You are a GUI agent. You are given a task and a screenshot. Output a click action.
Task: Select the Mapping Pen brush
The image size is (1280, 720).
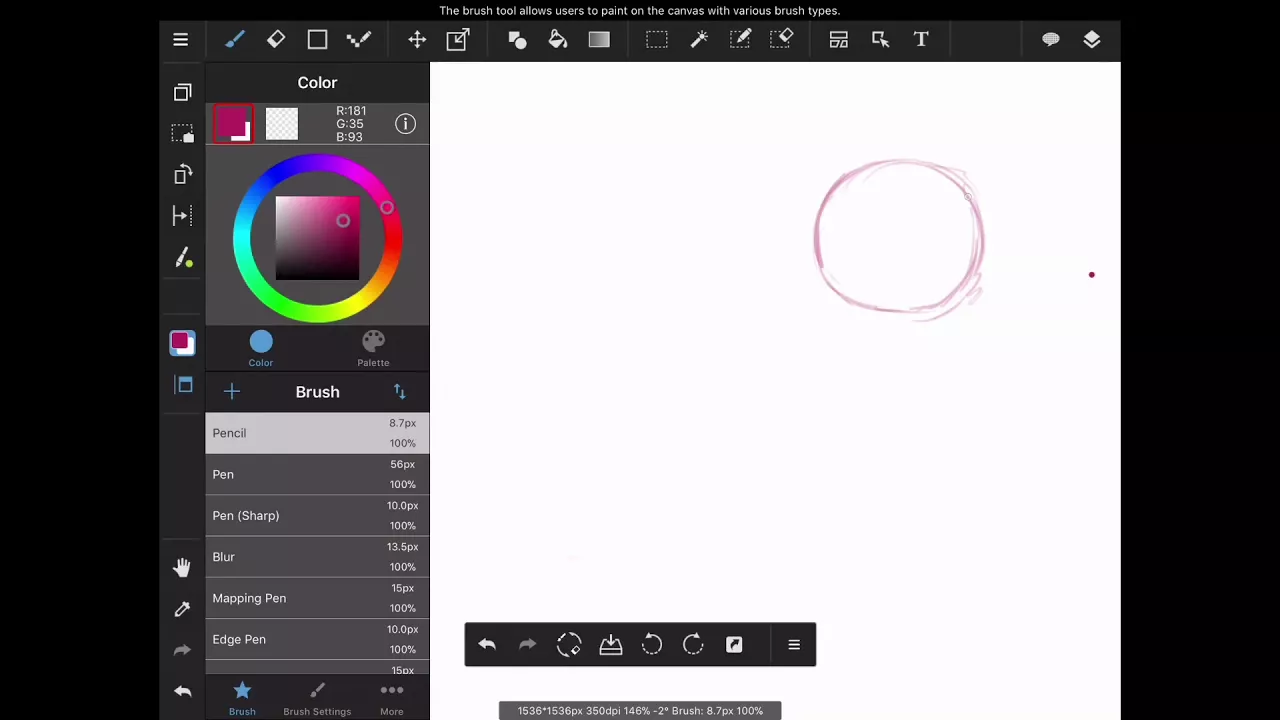[317, 598]
